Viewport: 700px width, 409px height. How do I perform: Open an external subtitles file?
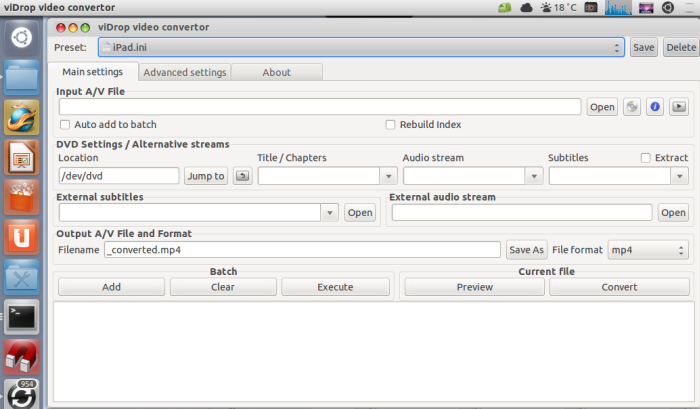(x=360, y=213)
